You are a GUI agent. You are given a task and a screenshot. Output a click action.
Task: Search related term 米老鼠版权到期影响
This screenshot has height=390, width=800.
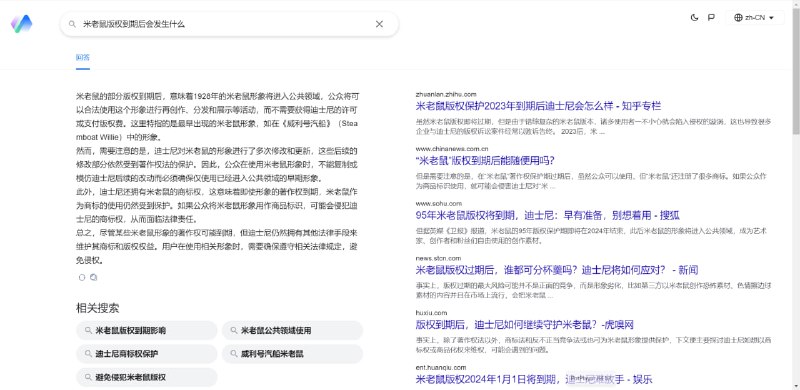[x=147, y=330]
